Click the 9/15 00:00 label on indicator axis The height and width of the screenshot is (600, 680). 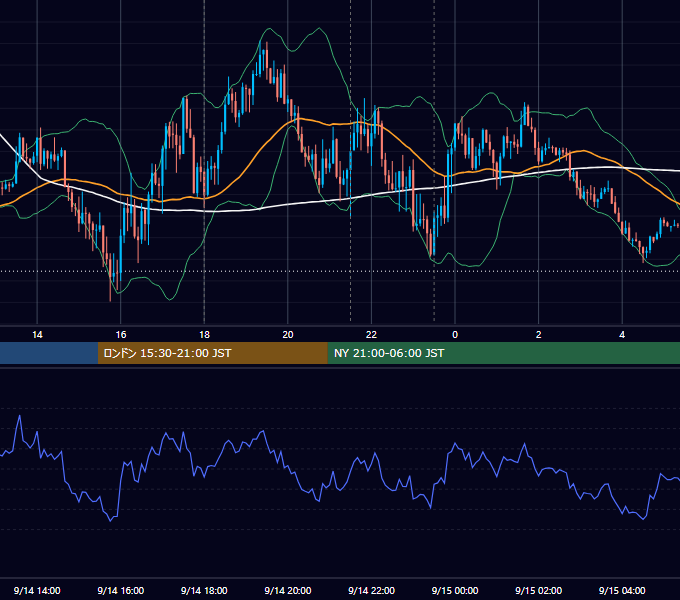click(x=455, y=590)
